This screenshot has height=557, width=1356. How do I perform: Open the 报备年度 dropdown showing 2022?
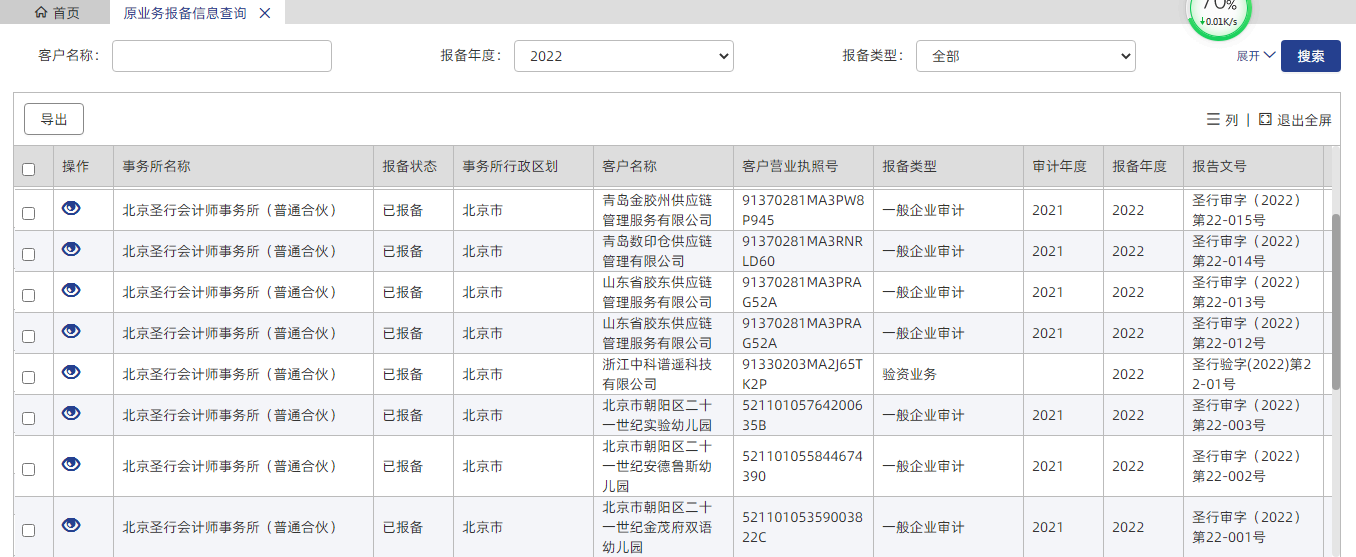[623, 56]
